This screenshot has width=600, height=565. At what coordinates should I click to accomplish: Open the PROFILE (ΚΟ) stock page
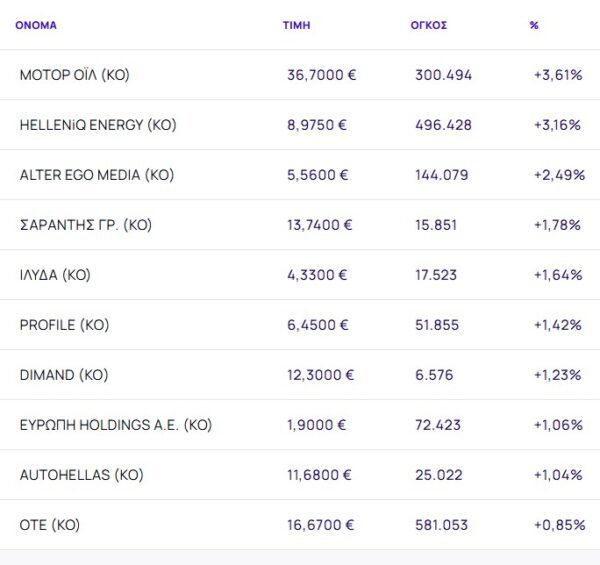tap(64, 325)
